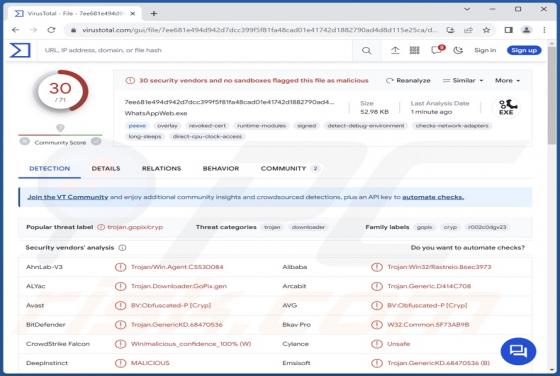Click the trojan threat category chip
This screenshot has height=376, width=560.
pos(272,227)
